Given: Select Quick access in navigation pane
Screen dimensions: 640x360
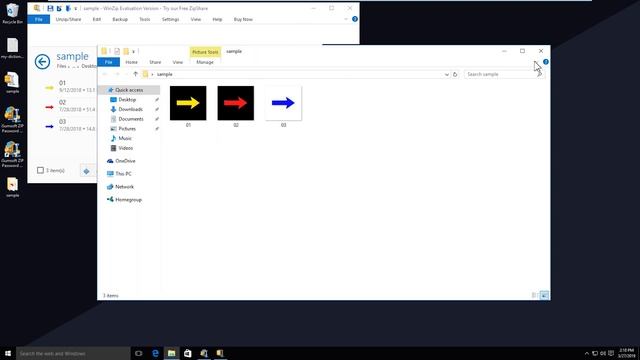Looking at the screenshot, I should (x=129, y=90).
